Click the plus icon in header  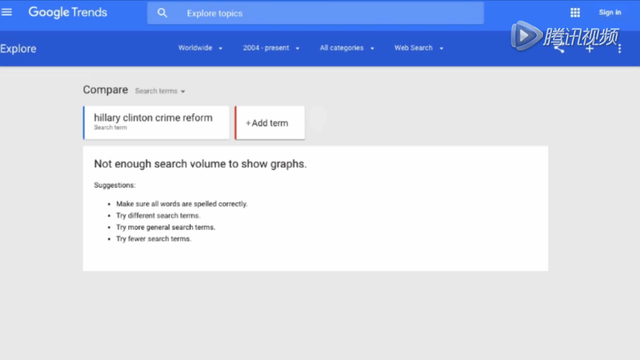click(589, 49)
